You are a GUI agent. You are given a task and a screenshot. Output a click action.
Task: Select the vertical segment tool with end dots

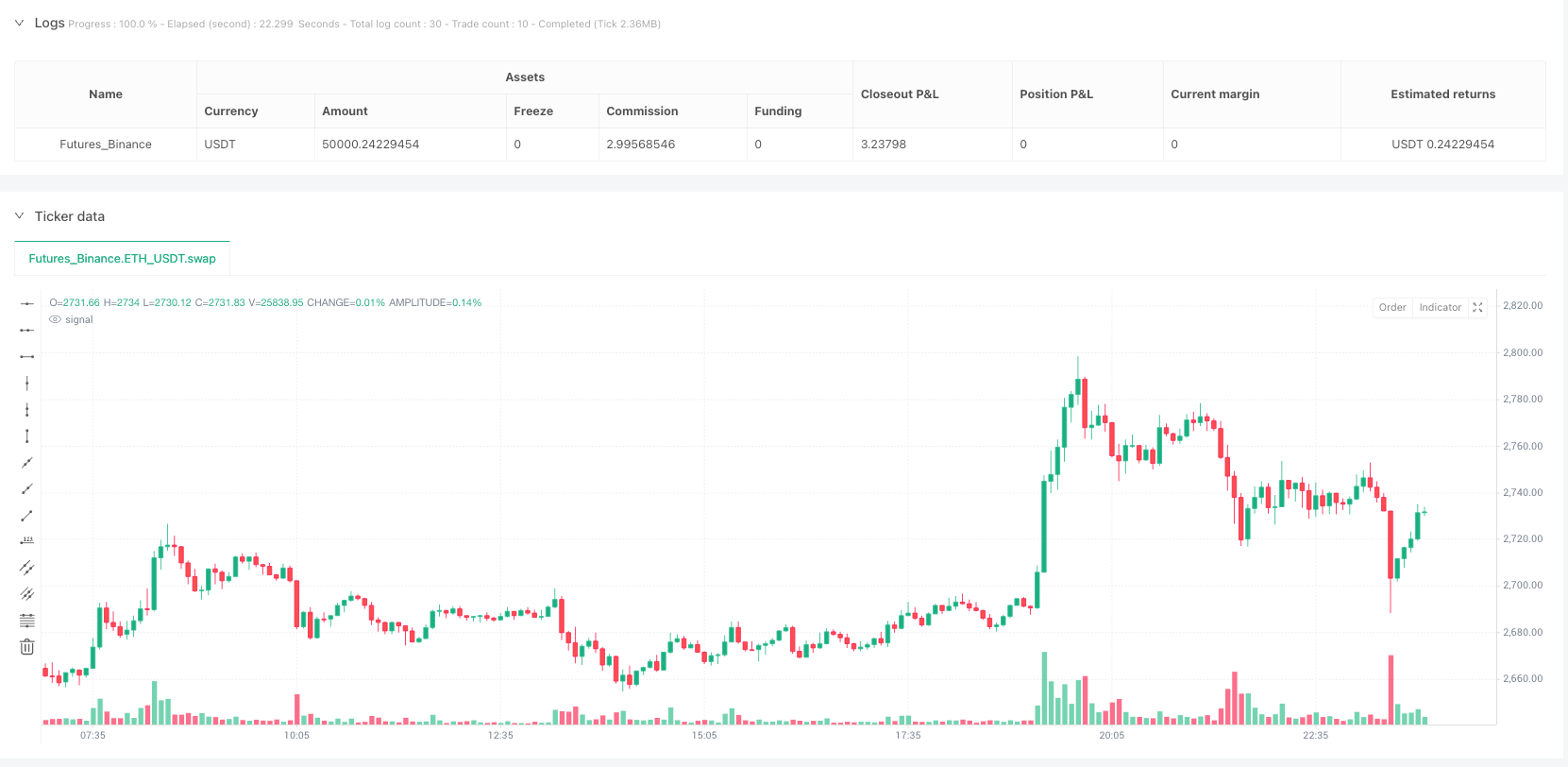[27, 435]
